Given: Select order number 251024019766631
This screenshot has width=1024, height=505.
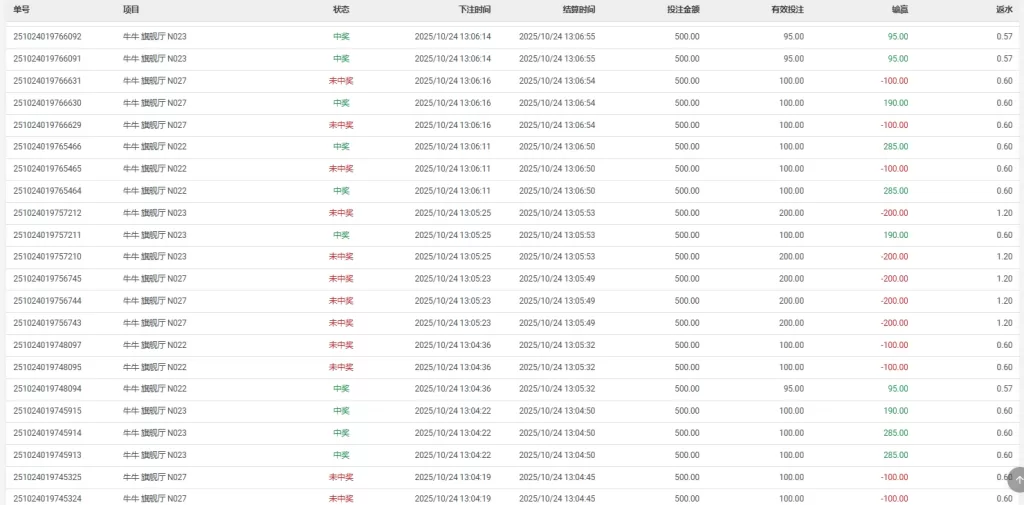Looking at the screenshot, I should (47, 81).
